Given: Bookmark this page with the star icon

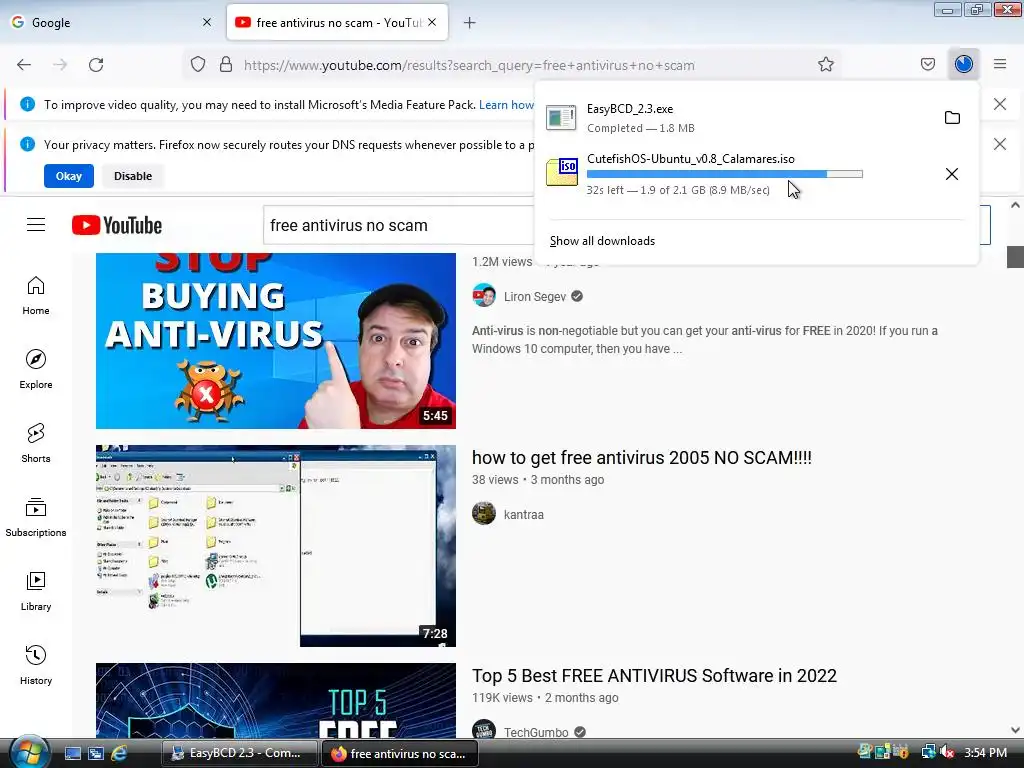Looking at the screenshot, I should point(825,65).
